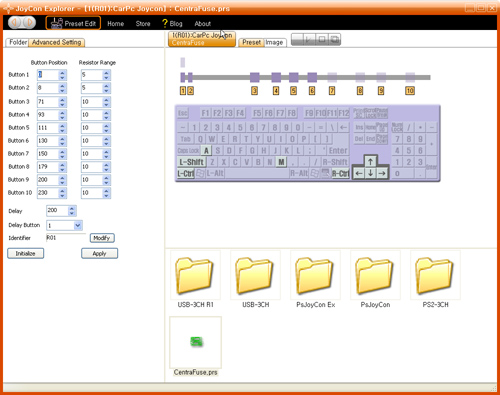Click the Identifier text field
The height and width of the screenshot is (395, 500).
click(66, 238)
